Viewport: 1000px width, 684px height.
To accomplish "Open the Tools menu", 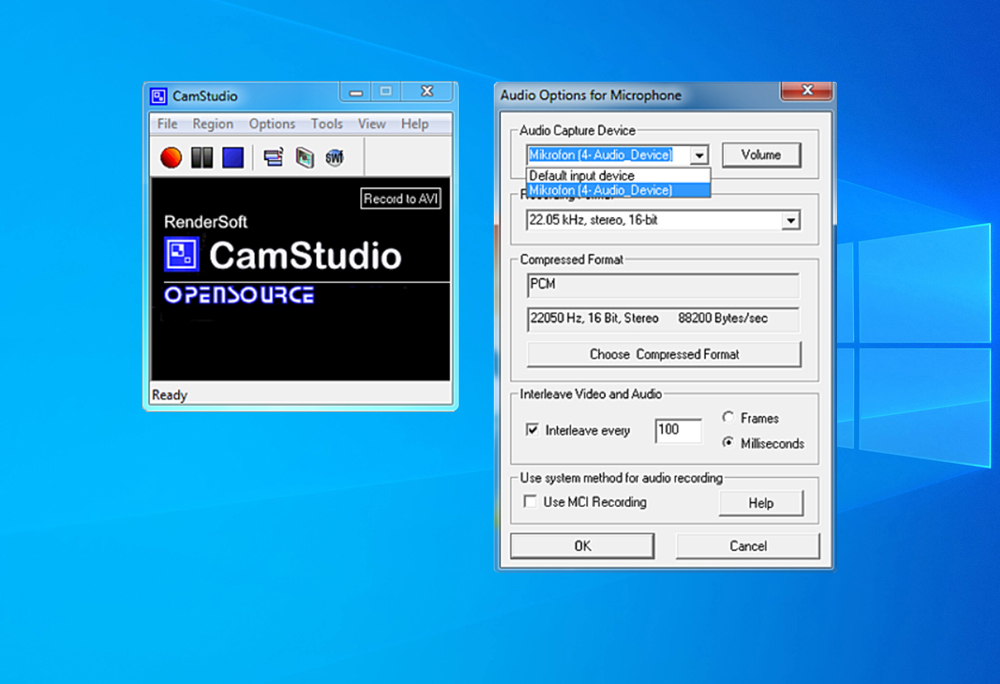I will [327, 124].
